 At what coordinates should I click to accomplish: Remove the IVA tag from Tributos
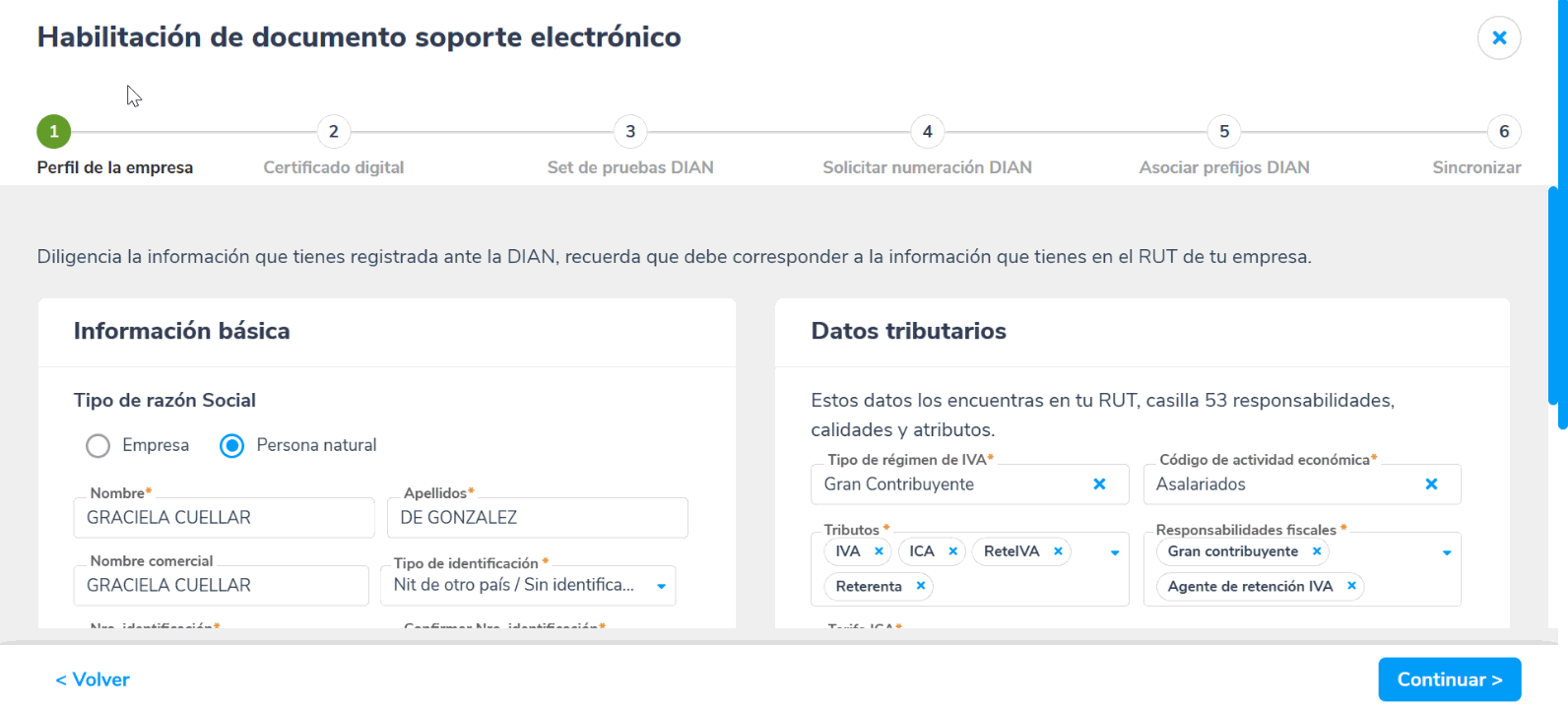pyautogui.click(x=879, y=551)
